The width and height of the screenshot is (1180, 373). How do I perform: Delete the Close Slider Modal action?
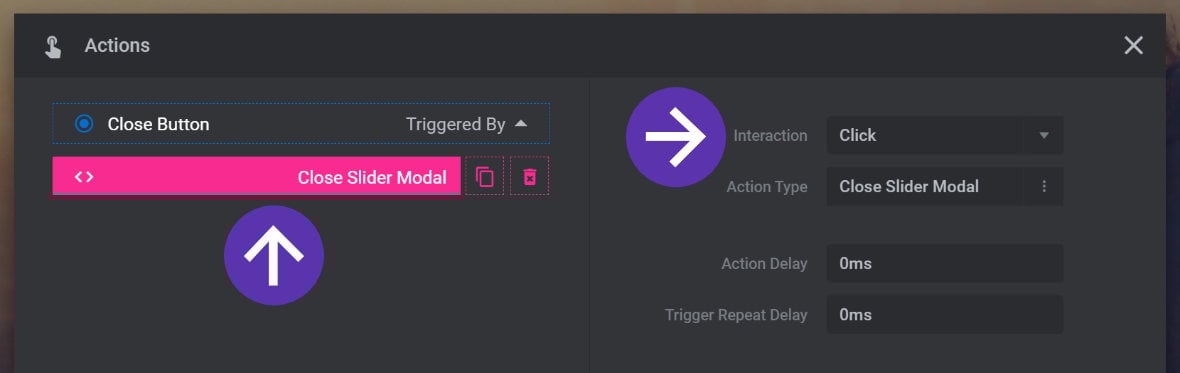pyautogui.click(x=530, y=176)
